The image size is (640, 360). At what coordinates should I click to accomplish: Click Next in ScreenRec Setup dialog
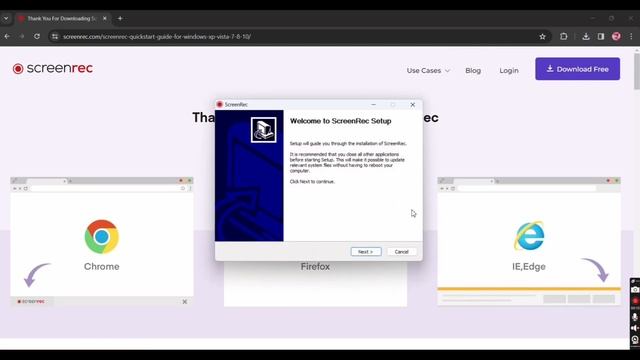366,251
